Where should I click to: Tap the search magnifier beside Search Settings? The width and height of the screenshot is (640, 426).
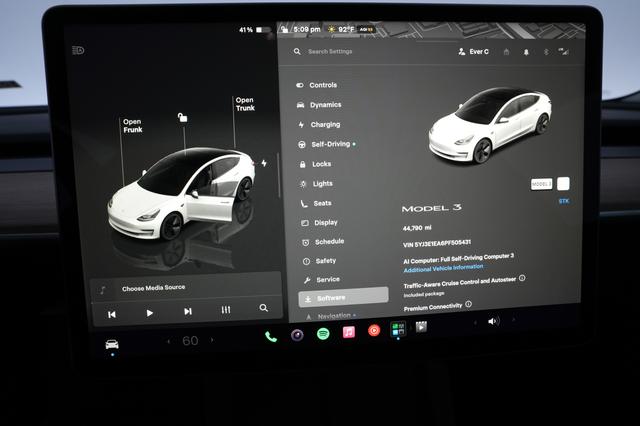coord(297,51)
